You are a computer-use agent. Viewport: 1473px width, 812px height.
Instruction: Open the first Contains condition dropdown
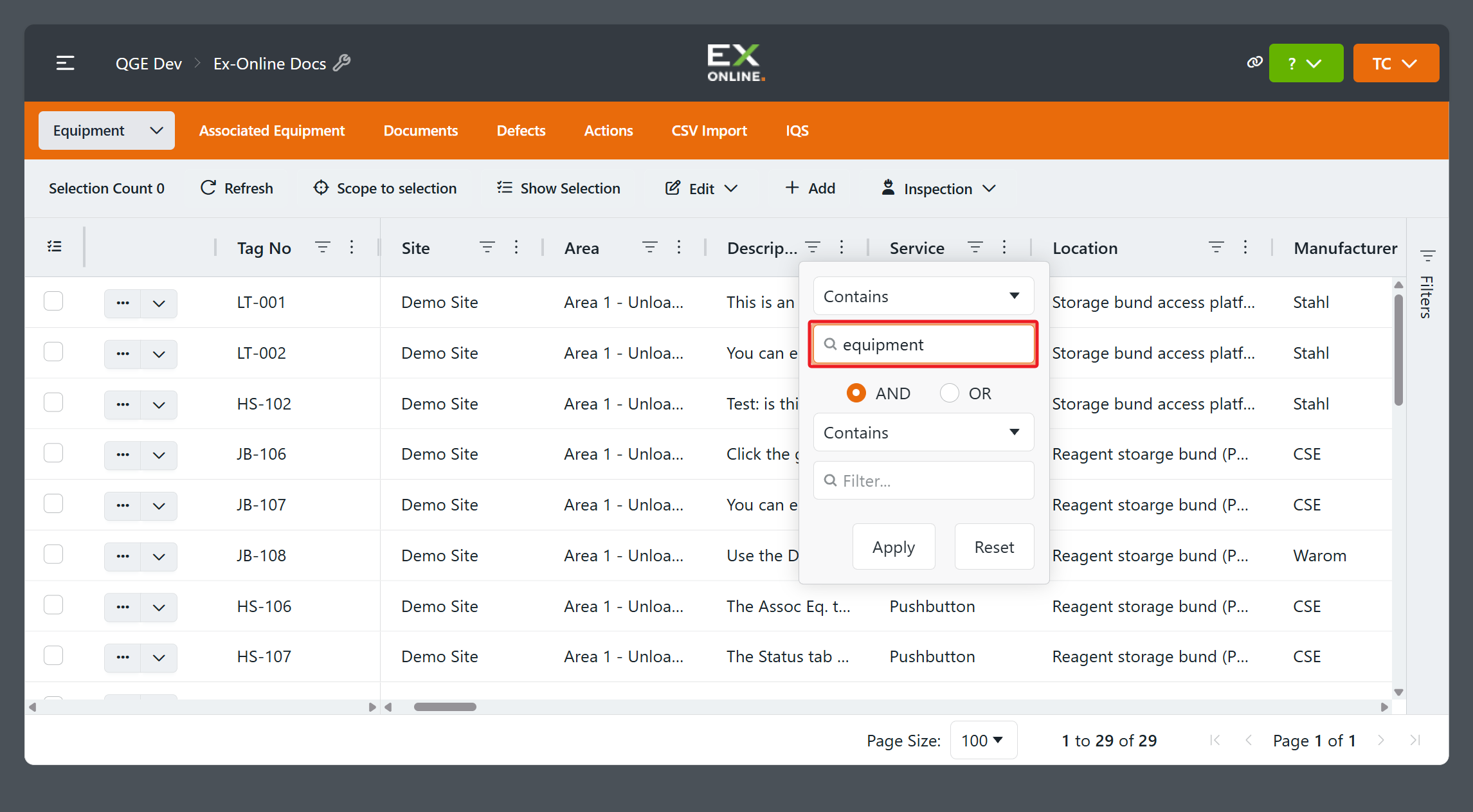(x=923, y=296)
